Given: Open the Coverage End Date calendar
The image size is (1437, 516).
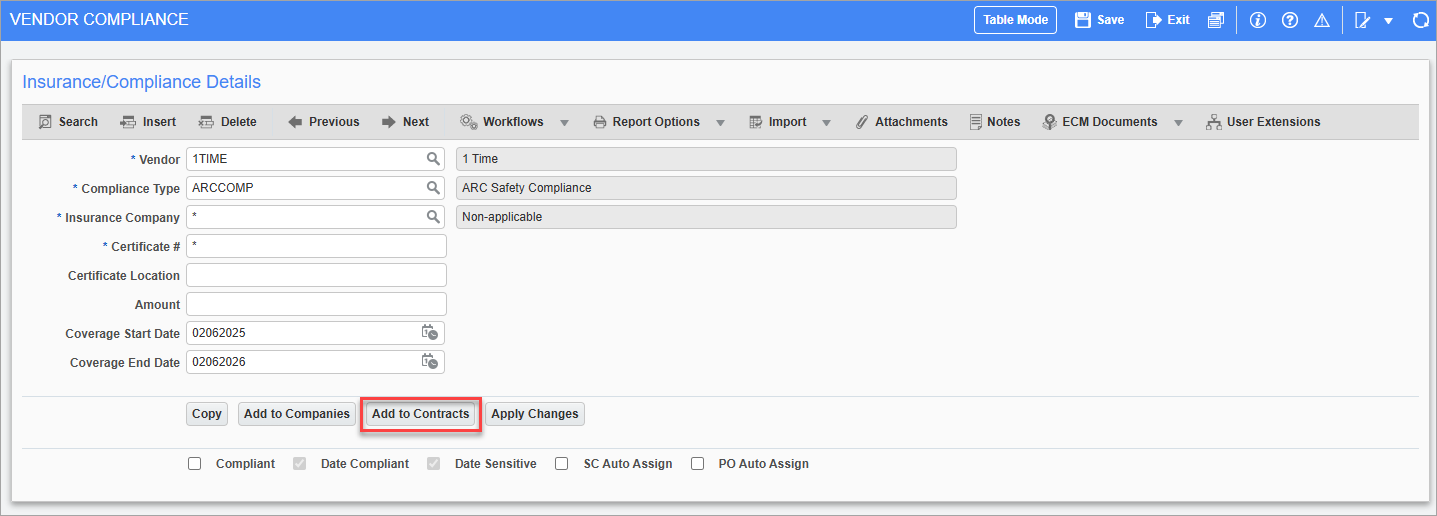Looking at the screenshot, I should 430,362.
